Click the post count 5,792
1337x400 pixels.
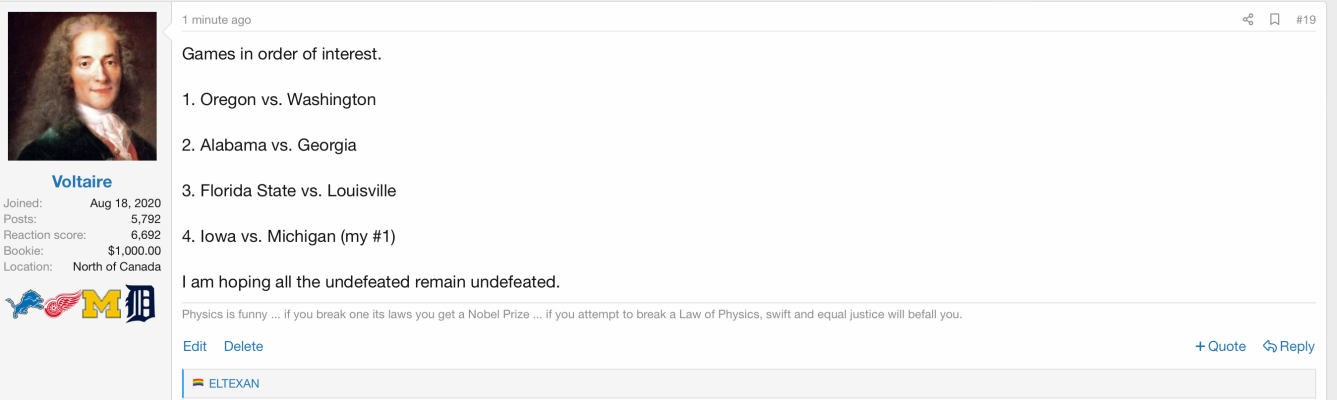pyautogui.click(x=146, y=219)
